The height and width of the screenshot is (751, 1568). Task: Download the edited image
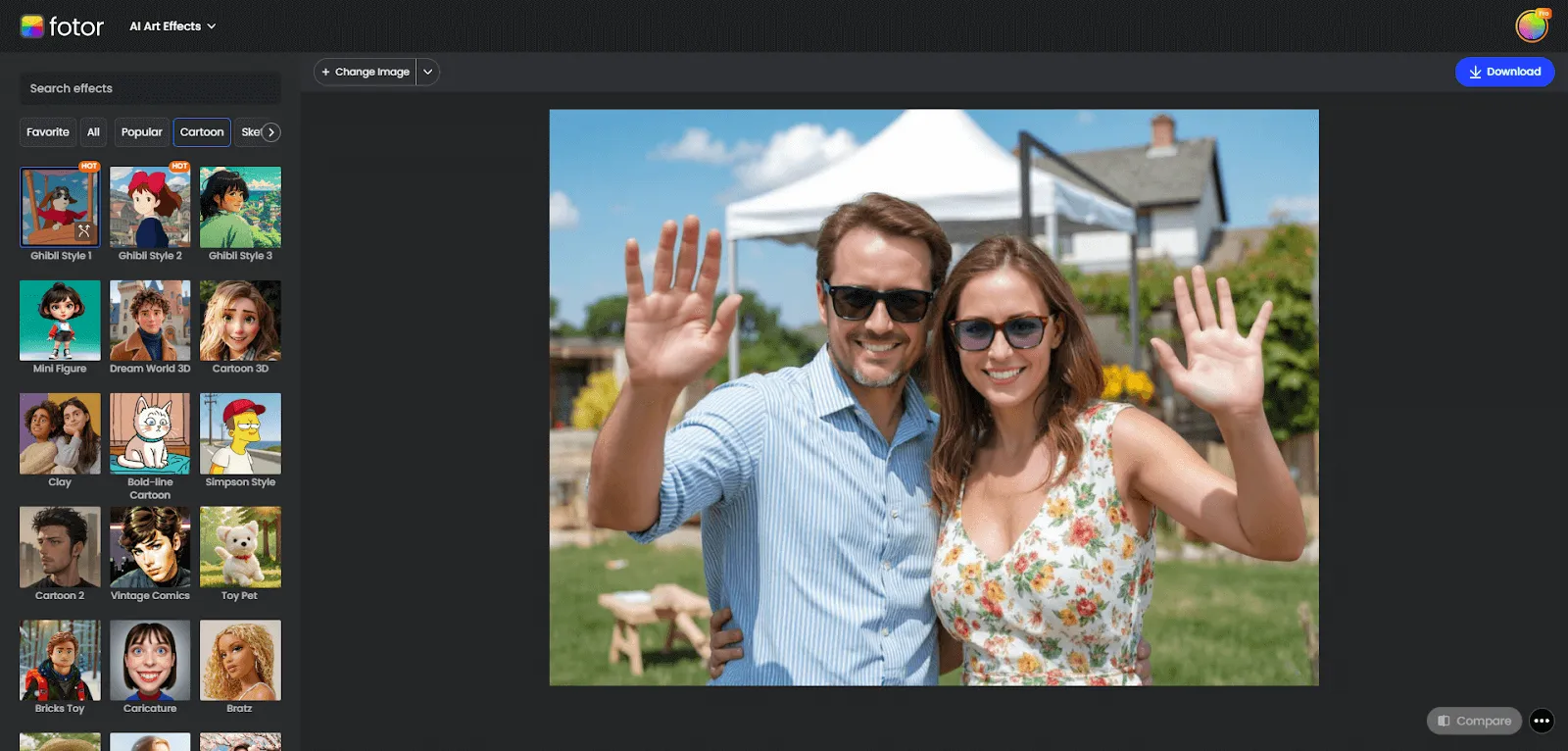1504,72
